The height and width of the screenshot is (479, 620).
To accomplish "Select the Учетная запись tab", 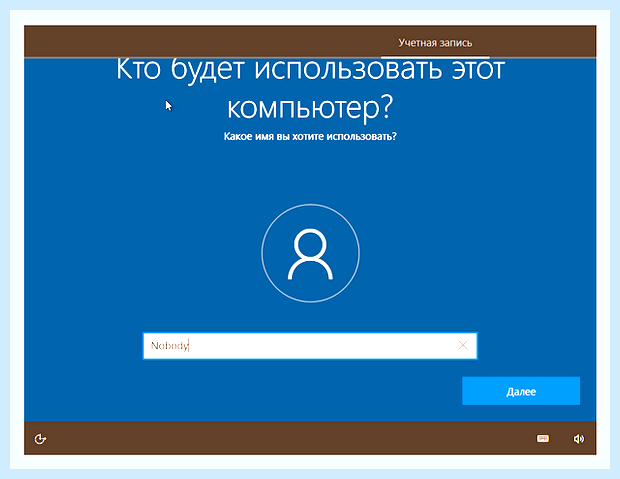I will (435, 43).
